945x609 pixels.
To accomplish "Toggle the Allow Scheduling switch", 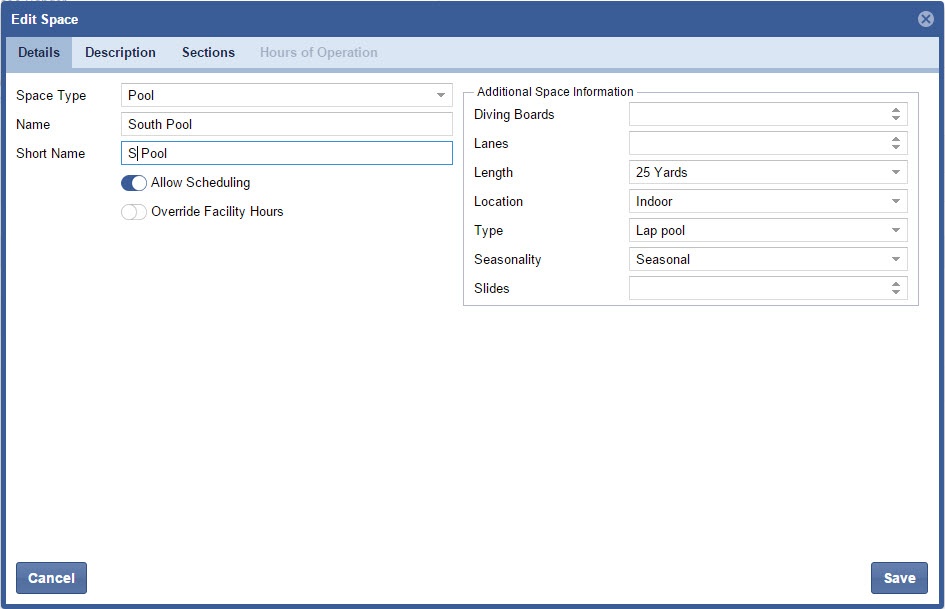I will tap(134, 183).
